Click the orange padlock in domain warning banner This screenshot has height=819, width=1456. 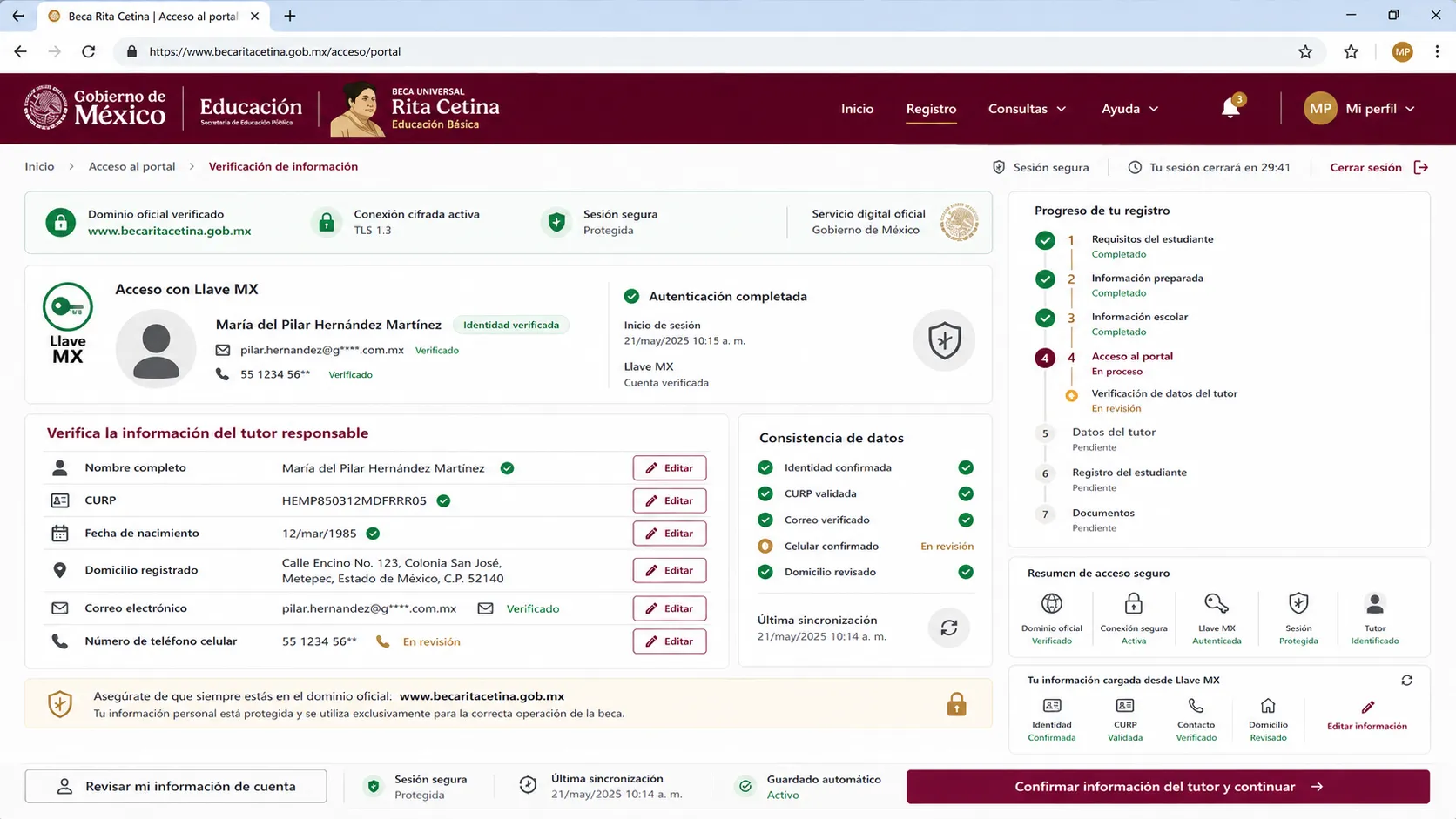(x=956, y=704)
